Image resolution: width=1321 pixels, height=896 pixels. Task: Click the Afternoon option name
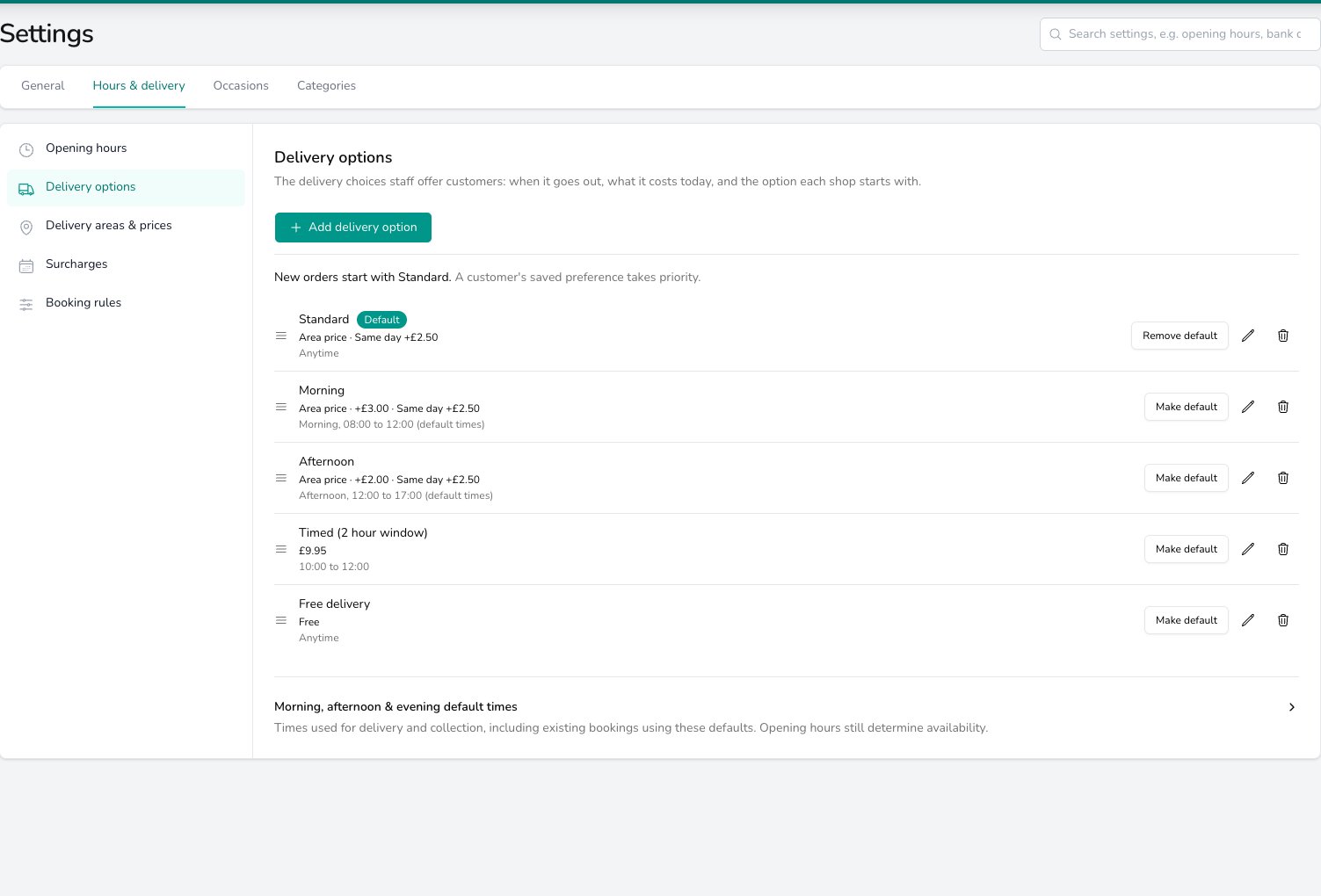pos(326,461)
